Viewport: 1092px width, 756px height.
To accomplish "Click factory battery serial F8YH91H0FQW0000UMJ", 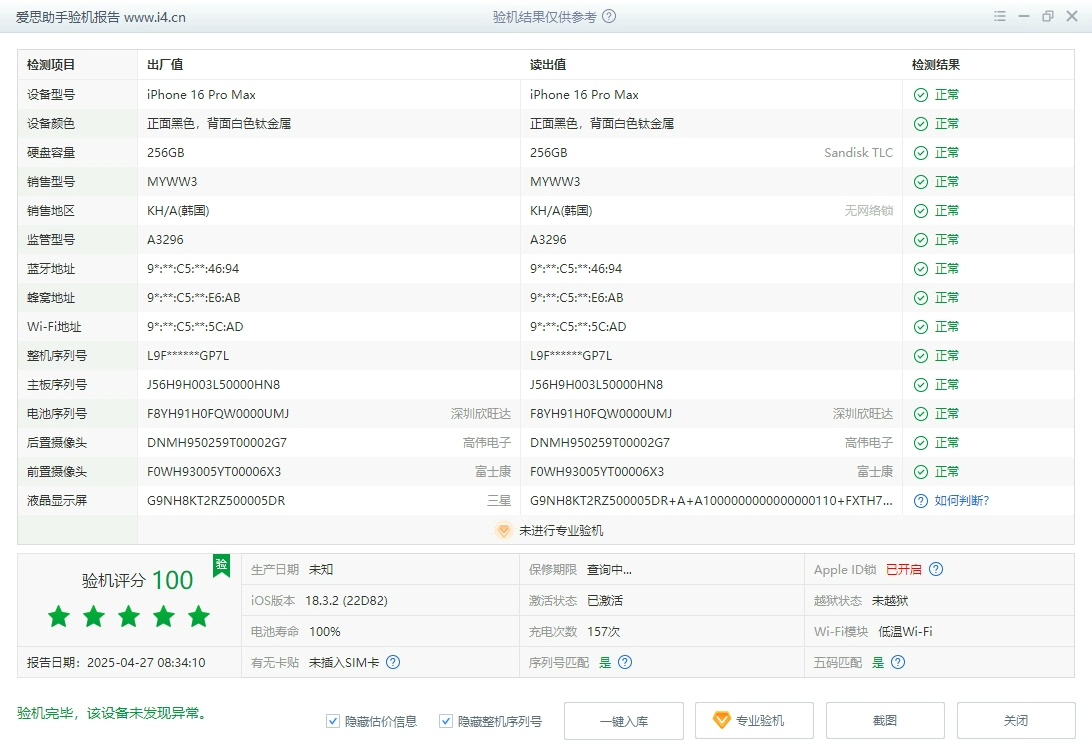I will pyautogui.click(x=218, y=414).
